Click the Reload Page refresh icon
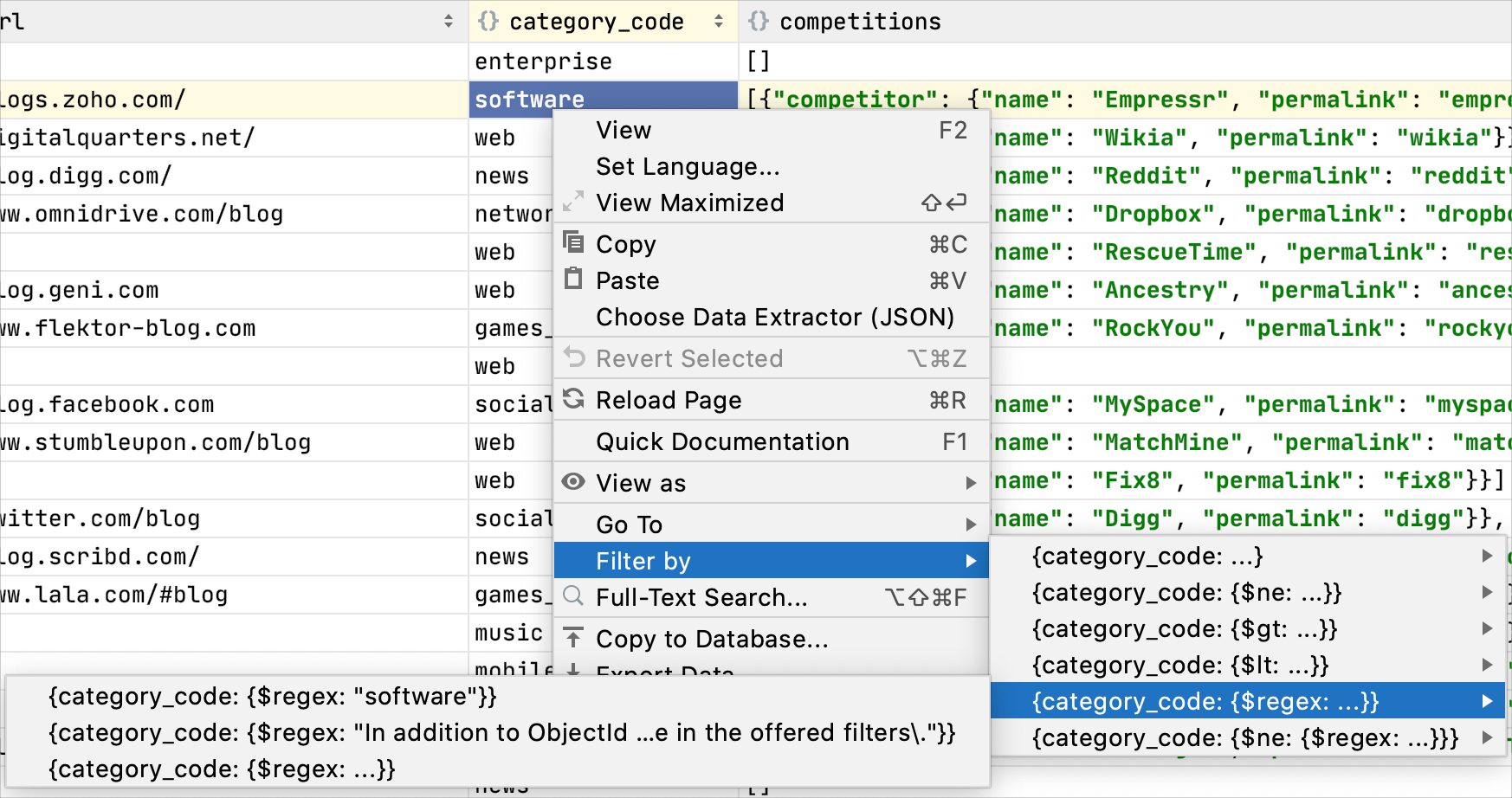1512x798 pixels. [x=573, y=399]
